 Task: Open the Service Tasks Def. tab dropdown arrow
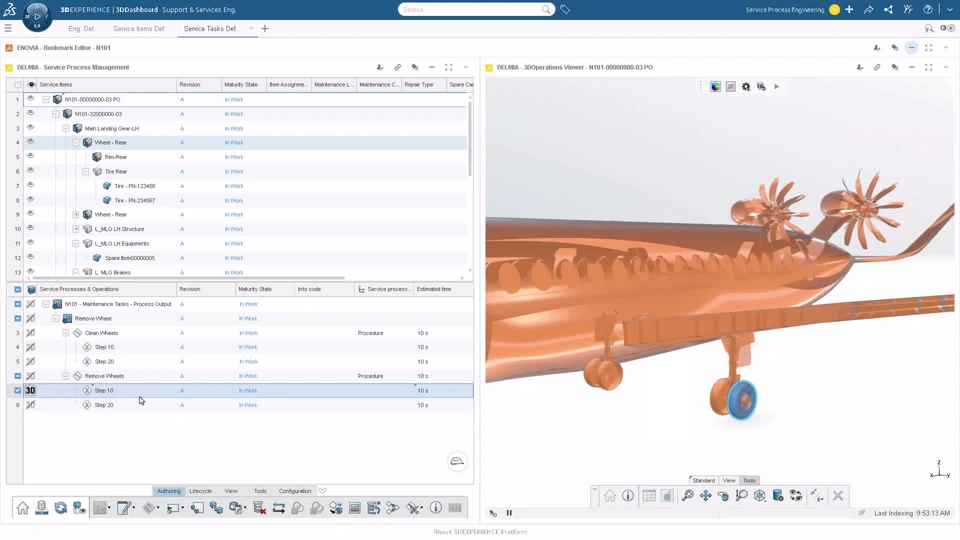click(251, 28)
